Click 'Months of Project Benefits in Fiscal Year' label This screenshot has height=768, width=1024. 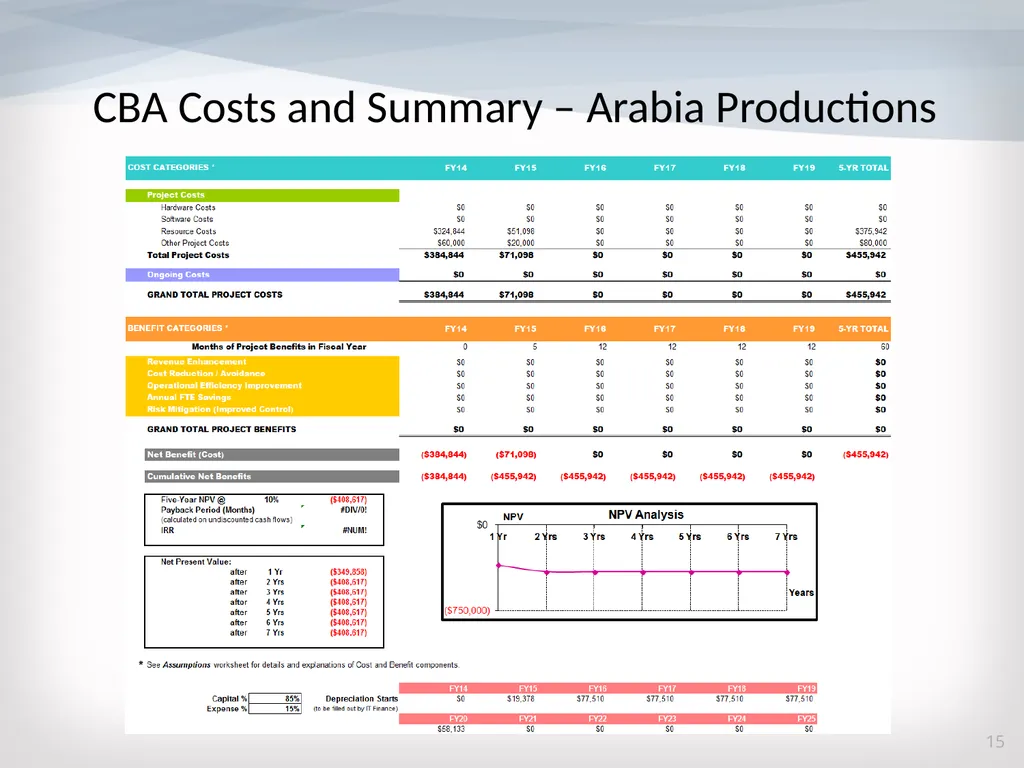coord(279,347)
